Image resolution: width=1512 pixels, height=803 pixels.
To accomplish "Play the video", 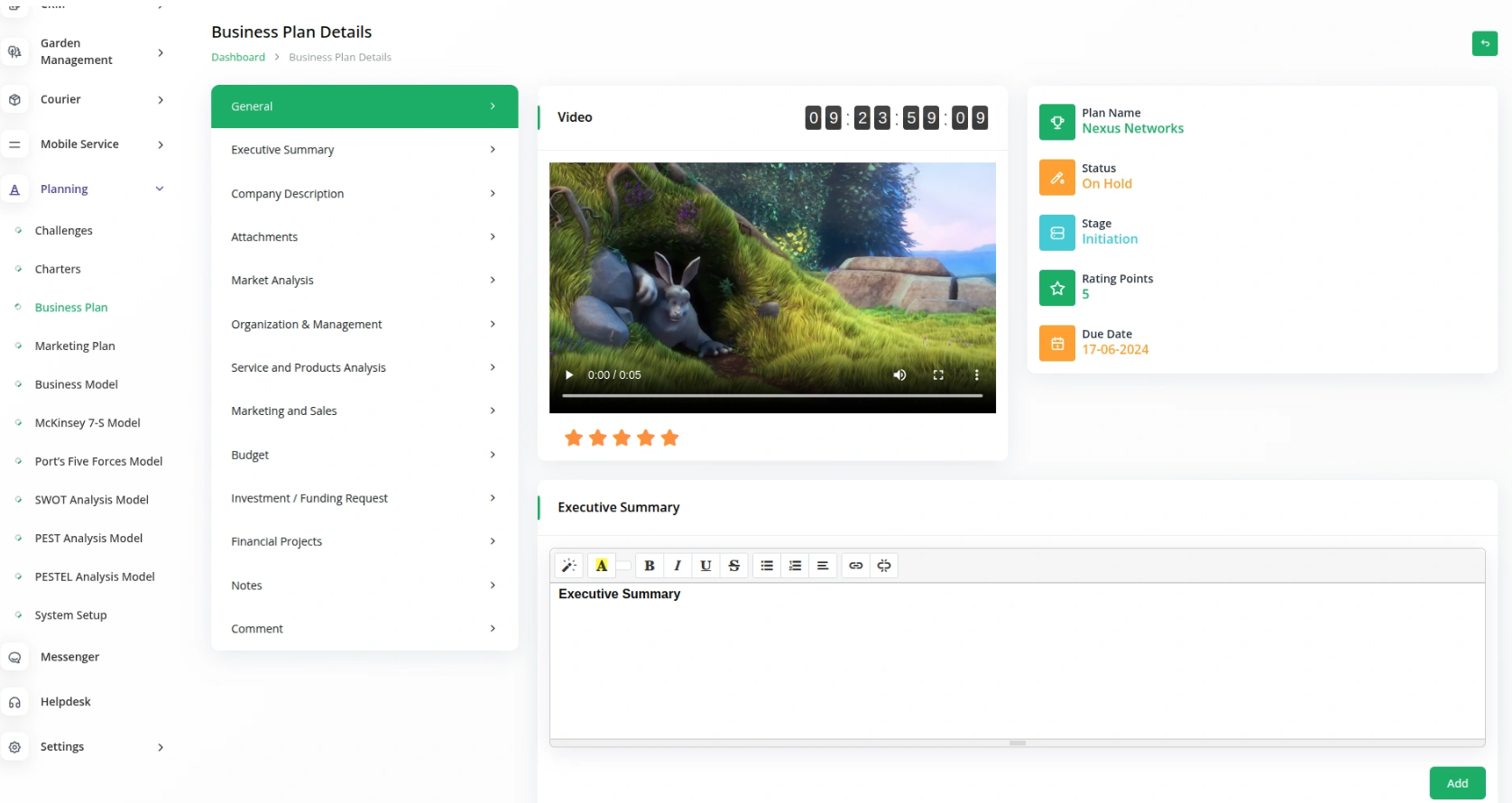I will [x=569, y=375].
